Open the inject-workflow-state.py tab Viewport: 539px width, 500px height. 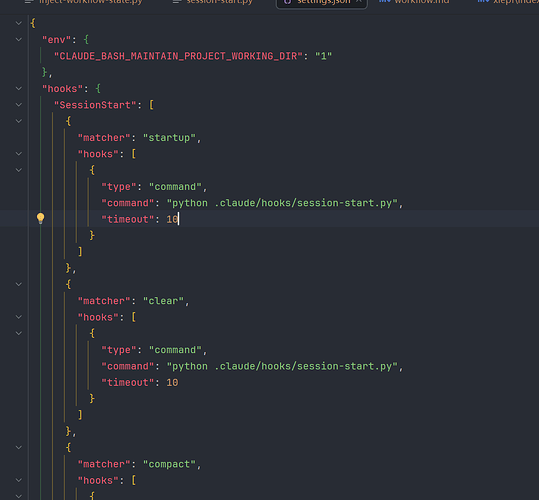point(84,2)
